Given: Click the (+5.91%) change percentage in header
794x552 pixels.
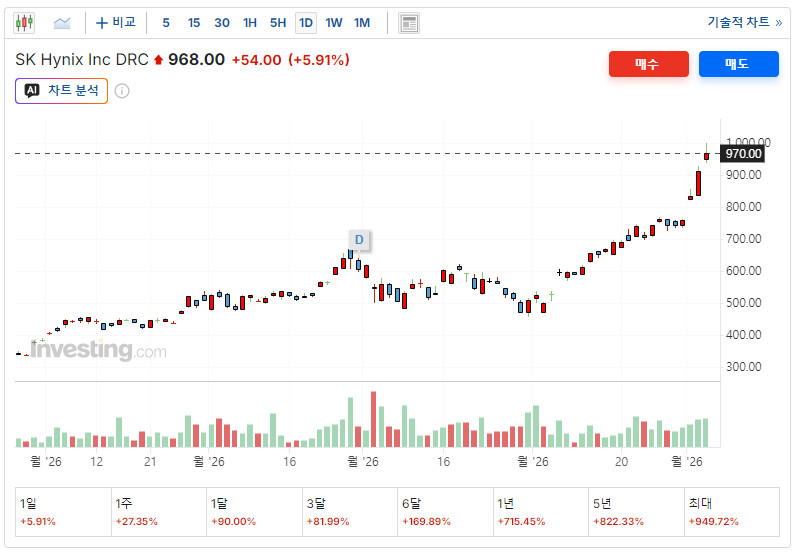Looking at the screenshot, I should (319, 60).
